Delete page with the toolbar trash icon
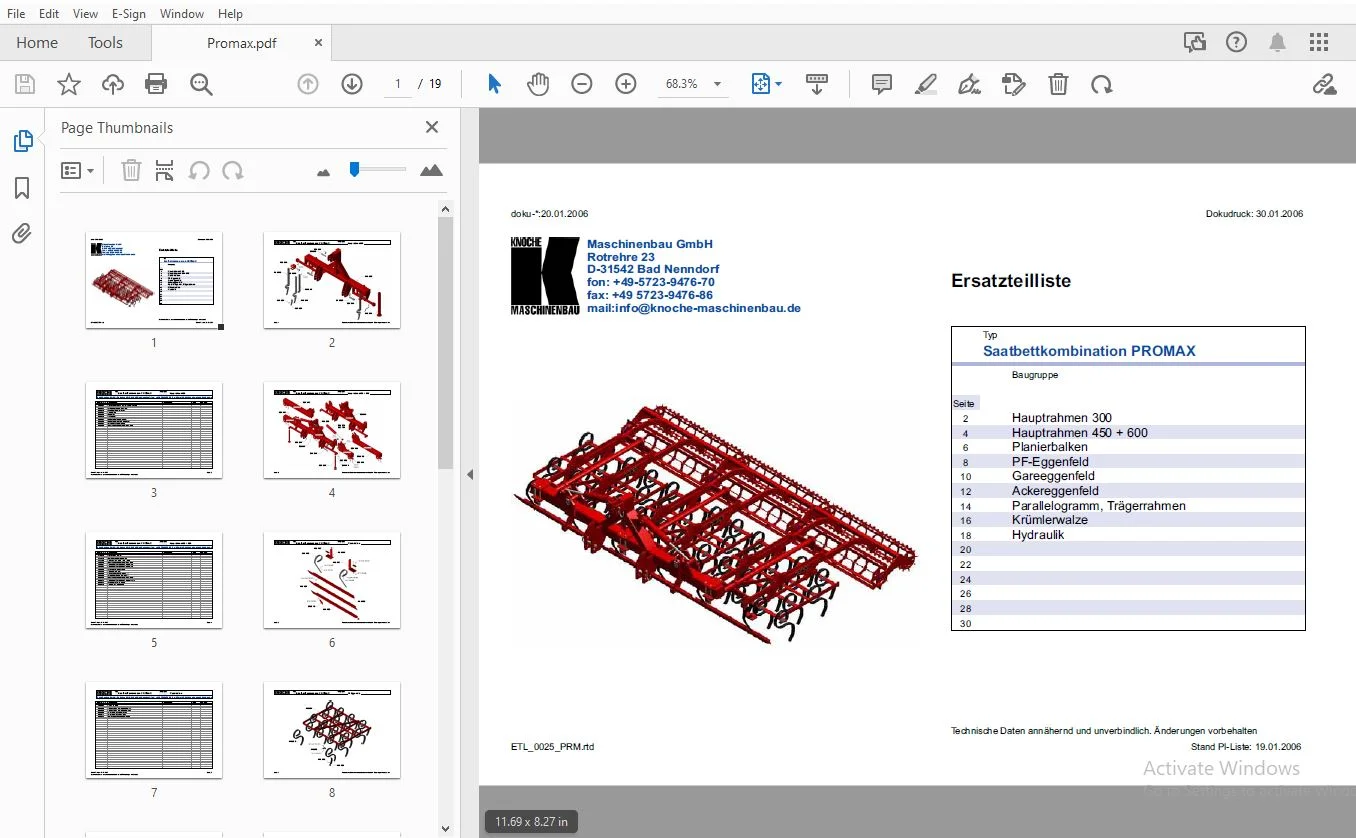The width and height of the screenshot is (1356, 838). 1058,84
